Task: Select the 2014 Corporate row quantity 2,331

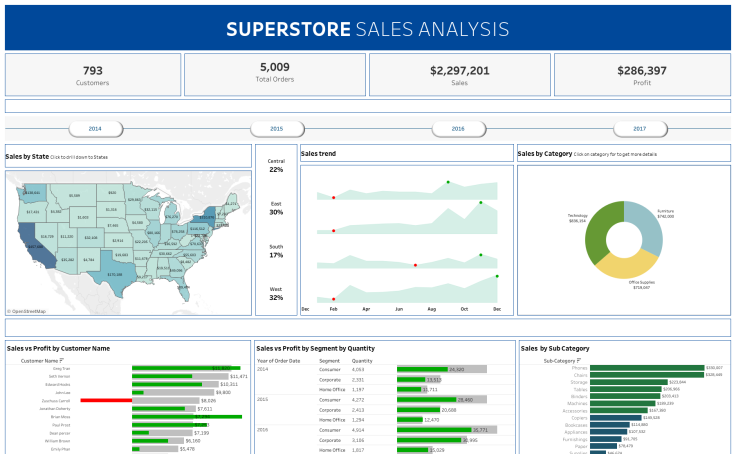Action: coord(358,380)
